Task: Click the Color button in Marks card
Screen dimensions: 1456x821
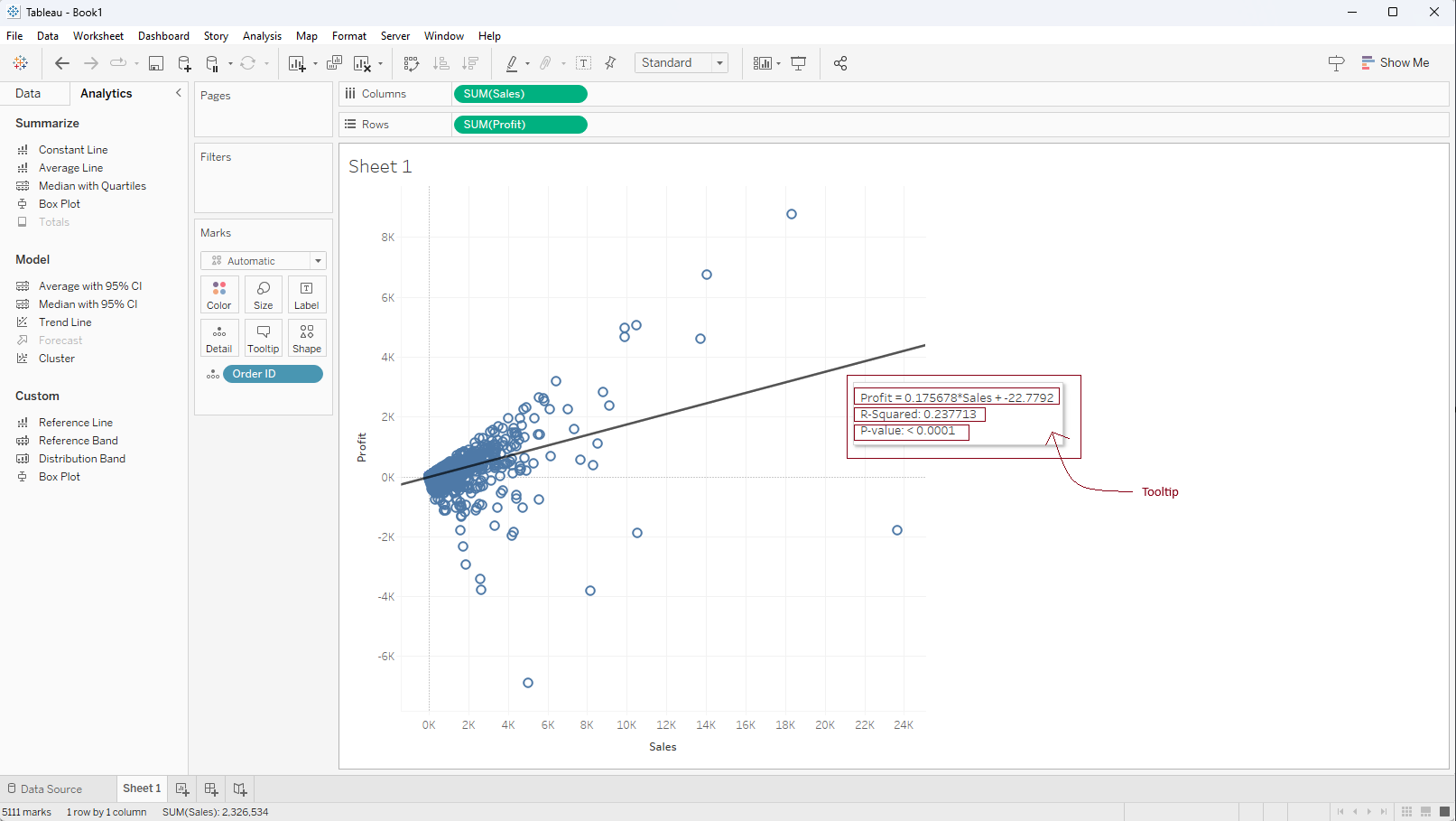Action: point(219,295)
